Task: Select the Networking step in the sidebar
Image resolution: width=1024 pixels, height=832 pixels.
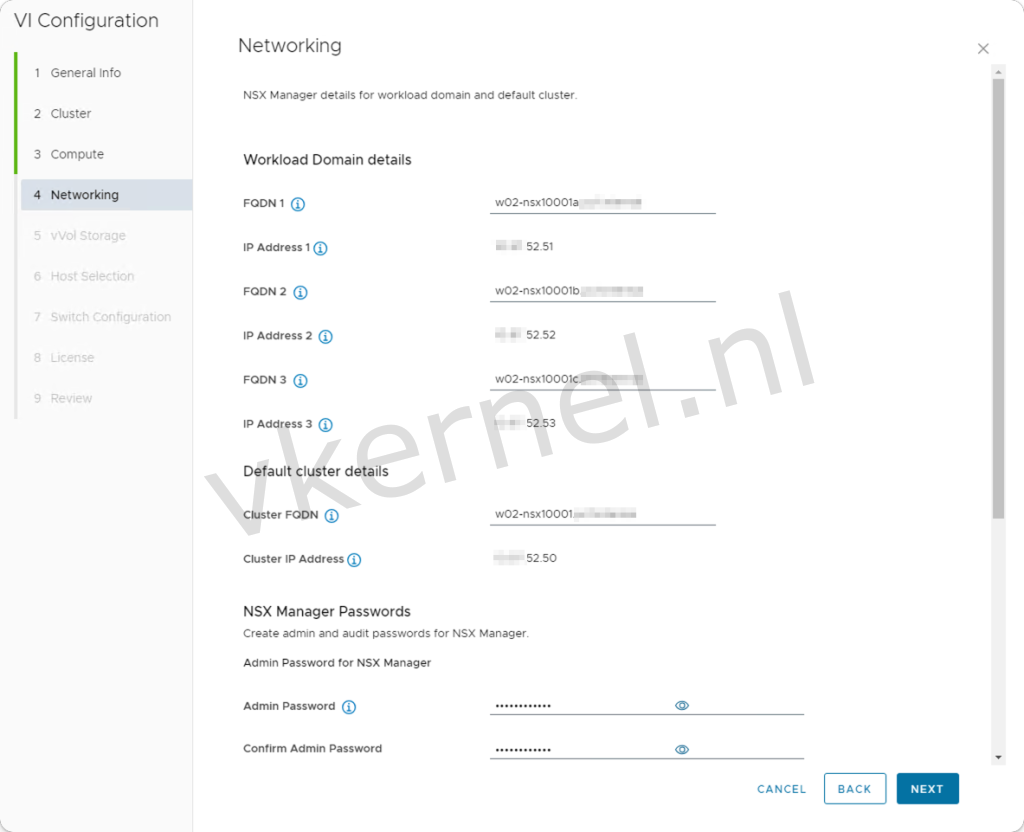Action: coord(87,195)
